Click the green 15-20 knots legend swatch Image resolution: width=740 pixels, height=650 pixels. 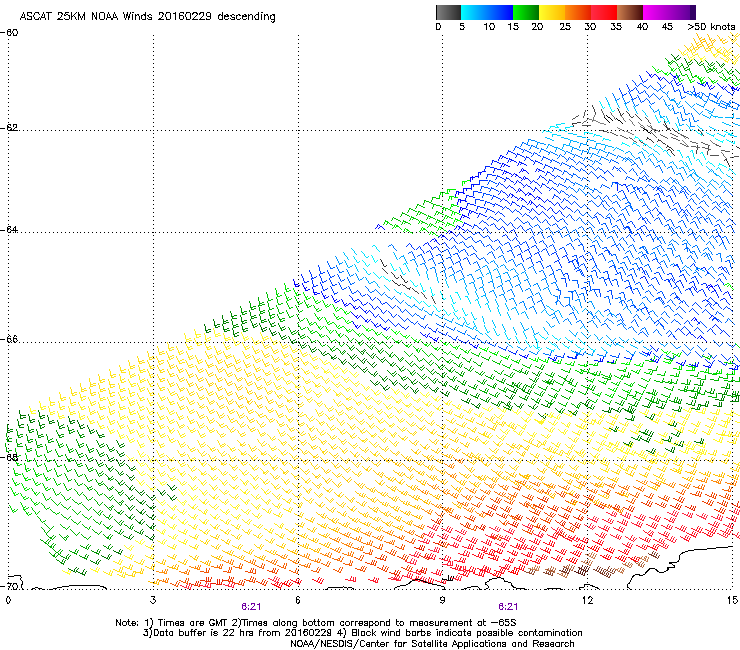point(526,12)
